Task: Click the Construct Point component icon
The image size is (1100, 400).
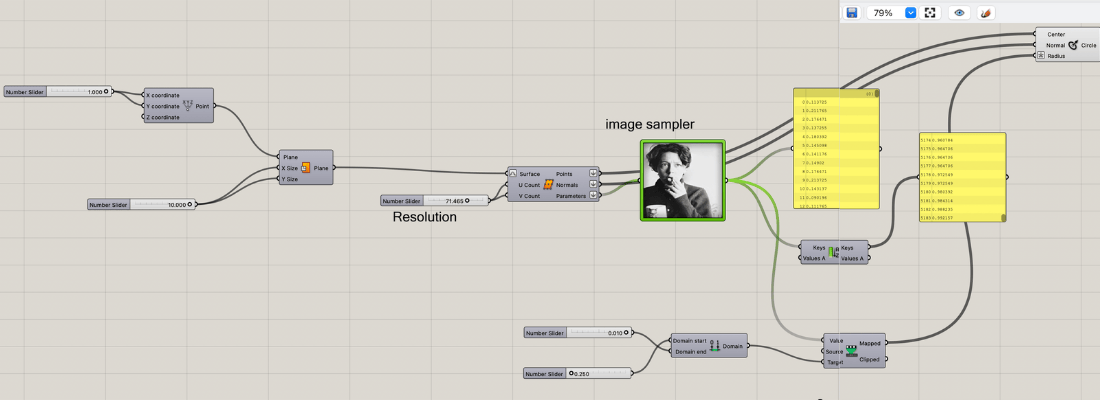Action: [x=188, y=105]
